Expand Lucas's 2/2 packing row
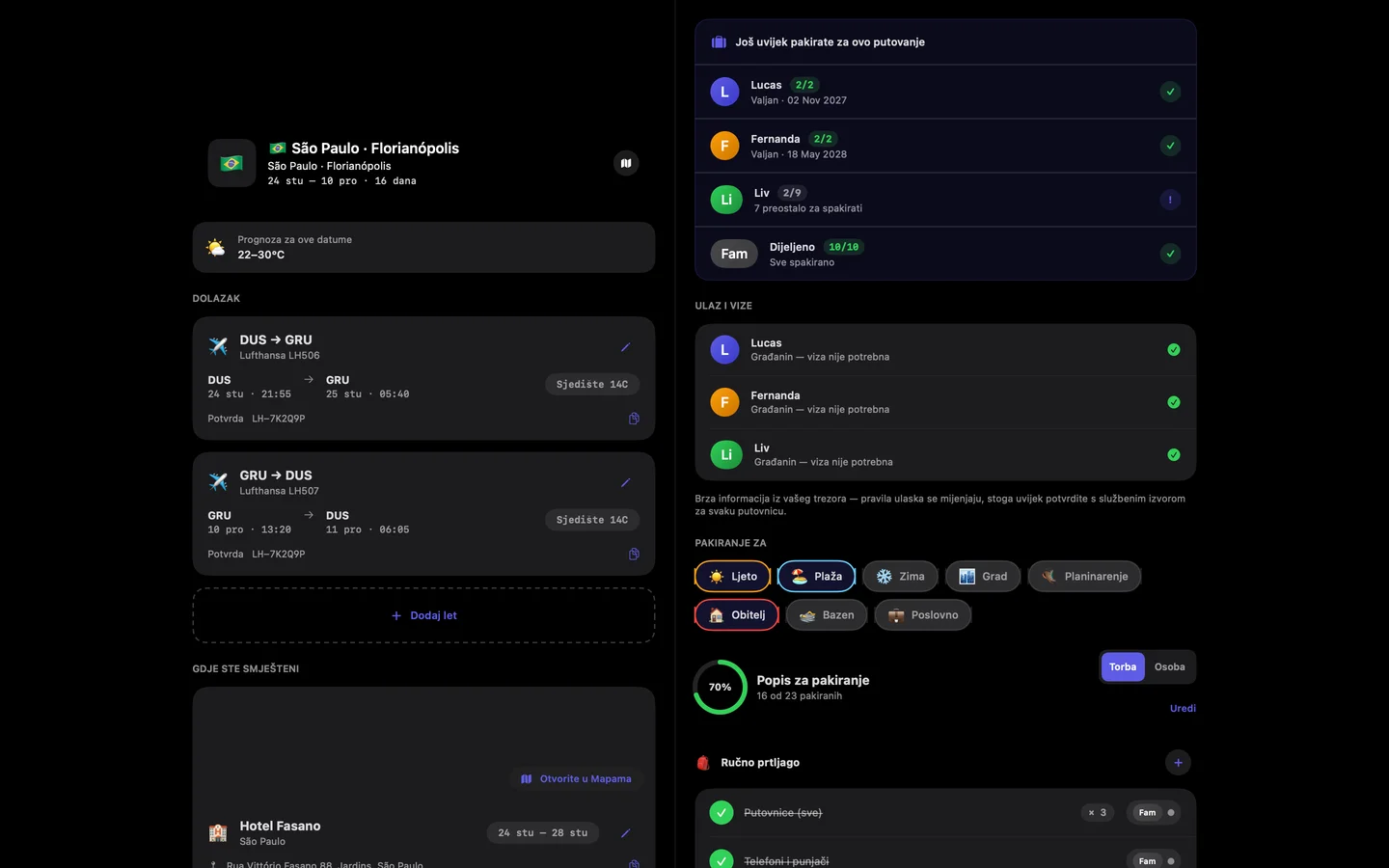The width and height of the screenshot is (1389, 868). click(x=945, y=92)
